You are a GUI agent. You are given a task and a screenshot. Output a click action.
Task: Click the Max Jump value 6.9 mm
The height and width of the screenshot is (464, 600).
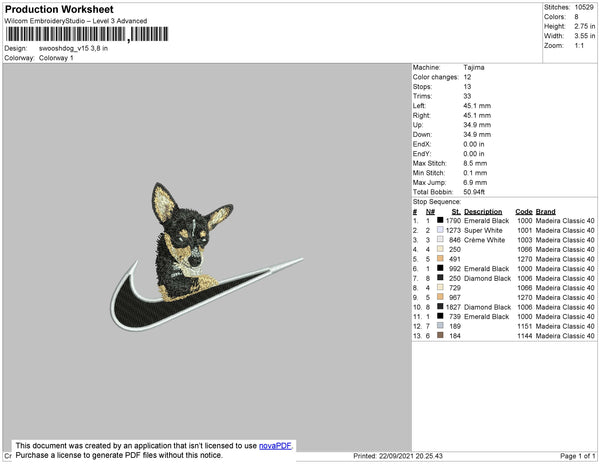tap(475, 182)
